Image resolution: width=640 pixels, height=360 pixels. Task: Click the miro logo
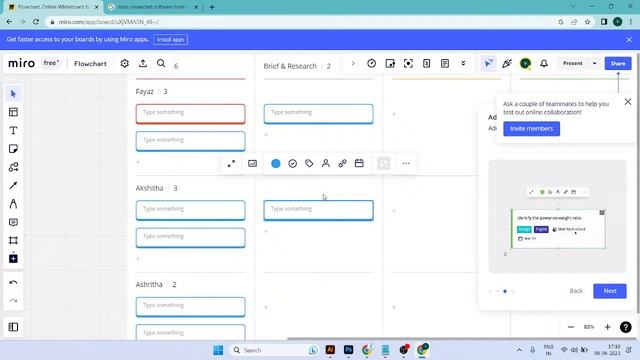pyautogui.click(x=22, y=63)
